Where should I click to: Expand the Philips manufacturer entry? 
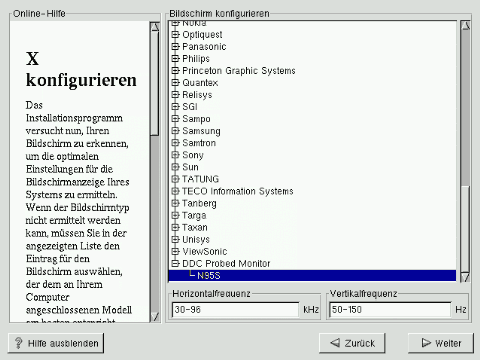[175, 59]
